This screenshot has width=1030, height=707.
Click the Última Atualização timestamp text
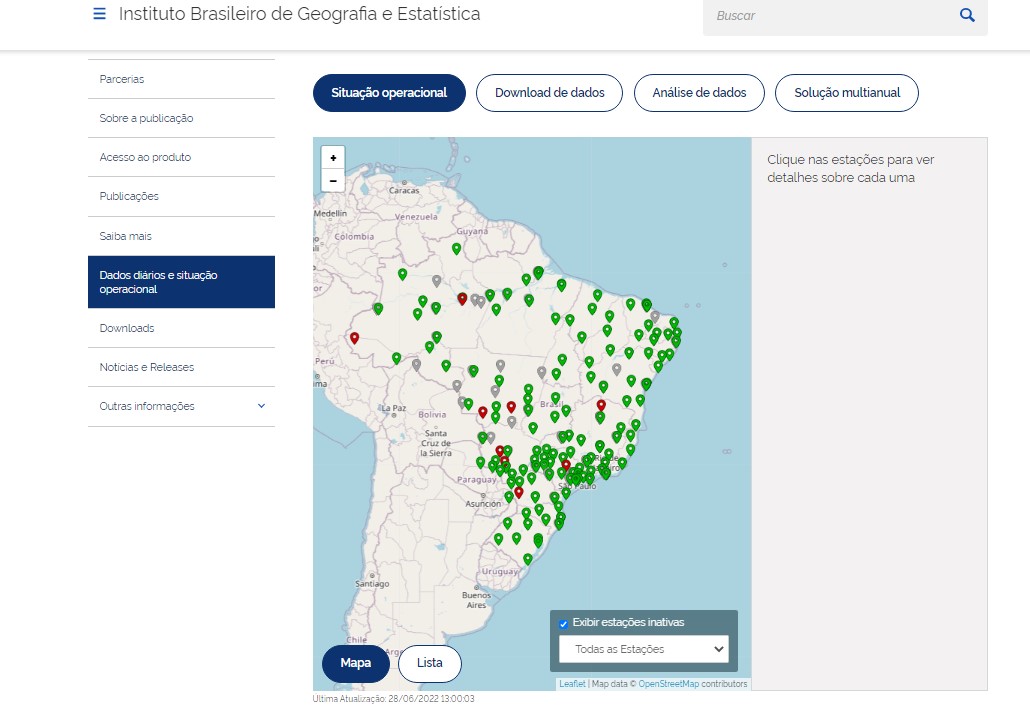pyautogui.click(x=393, y=698)
